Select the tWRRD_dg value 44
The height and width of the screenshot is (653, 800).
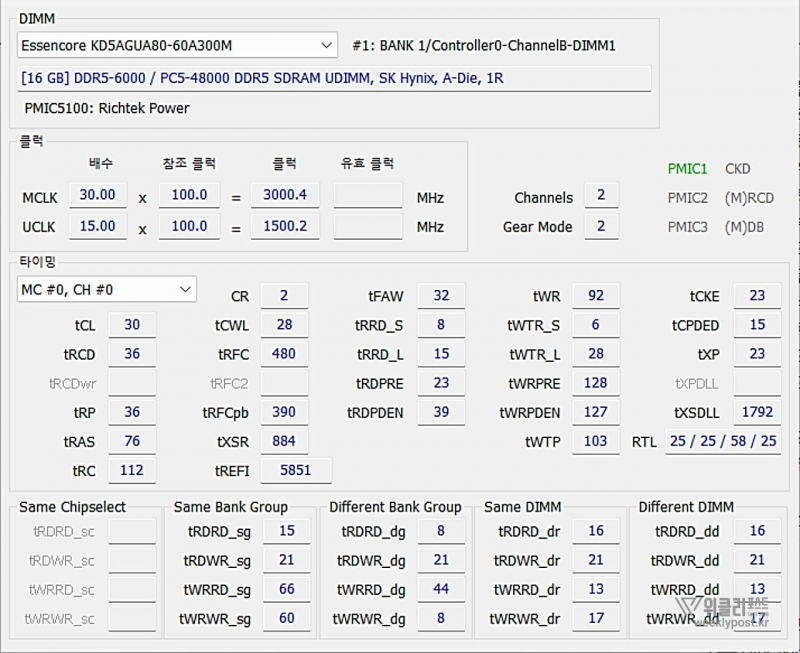click(x=441, y=589)
